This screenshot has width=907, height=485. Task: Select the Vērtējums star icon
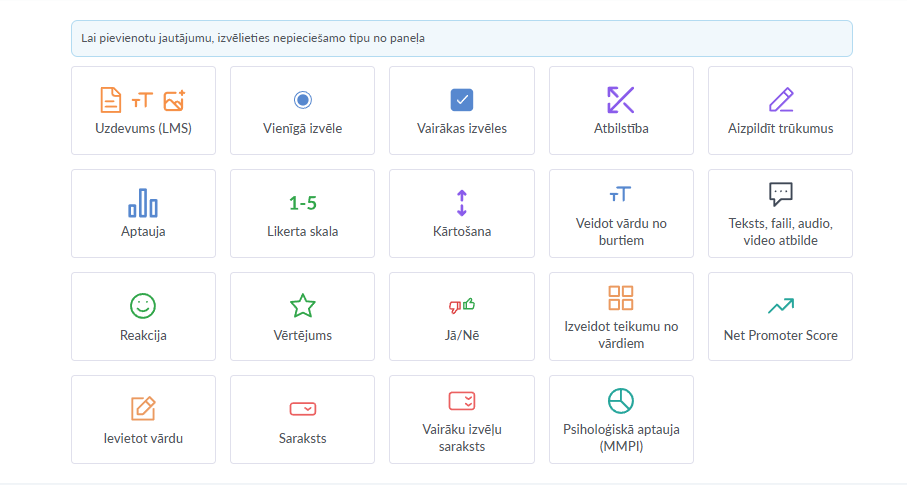click(302, 306)
